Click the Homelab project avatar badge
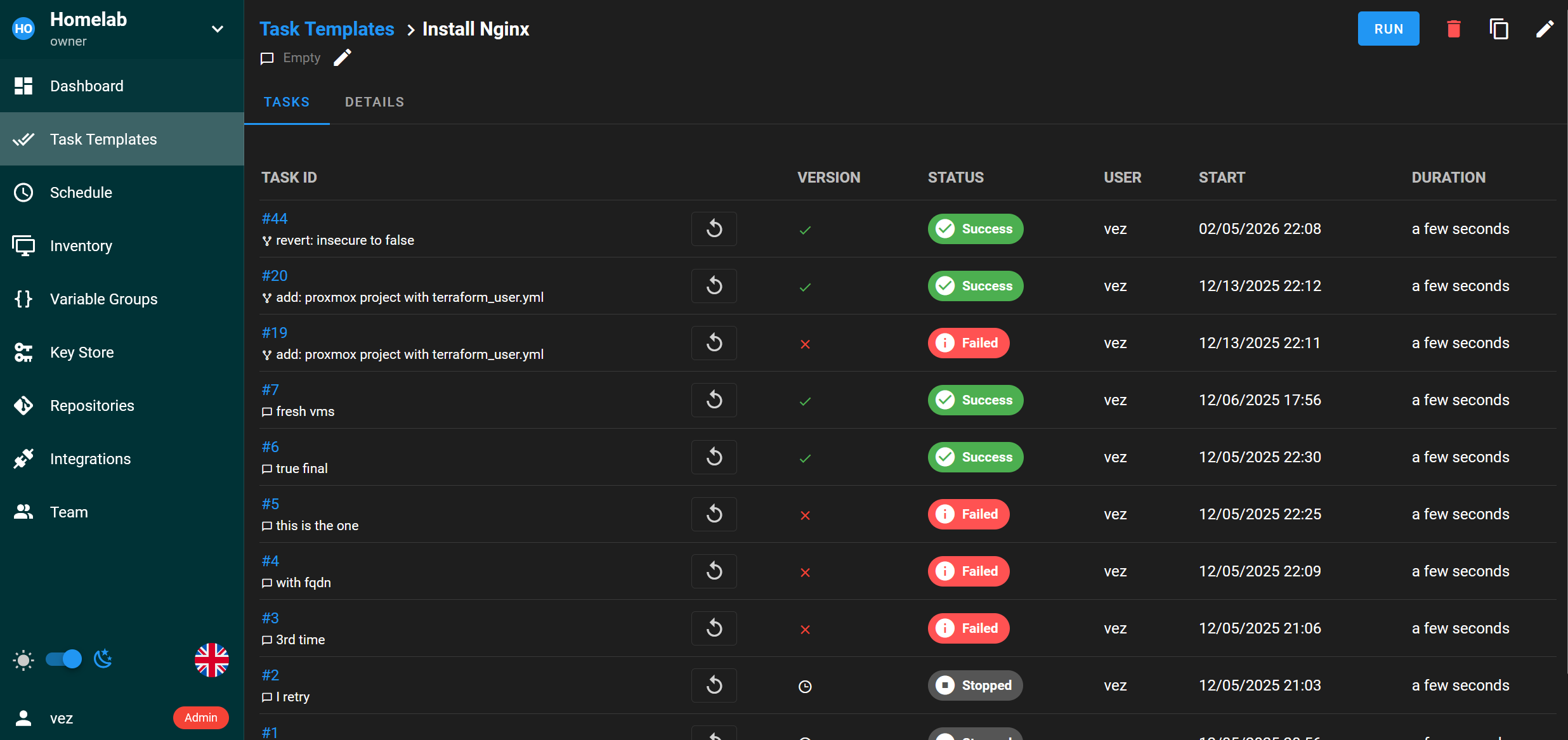Screen dimensions: 1568x740 pyautogui.click(x=23, y=29)
